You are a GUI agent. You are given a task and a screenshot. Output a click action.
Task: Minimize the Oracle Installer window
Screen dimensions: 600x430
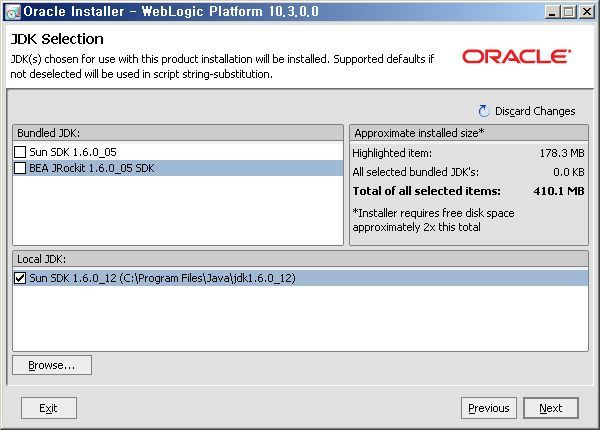[551, 12]
